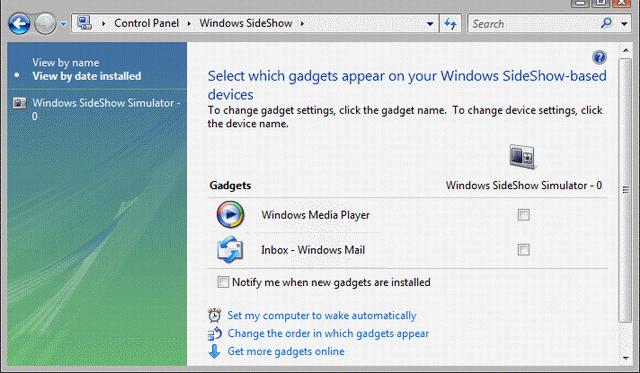
Task: Expand the arrow after Windows SideShow breadcrumb
Action: pos(302,24)
